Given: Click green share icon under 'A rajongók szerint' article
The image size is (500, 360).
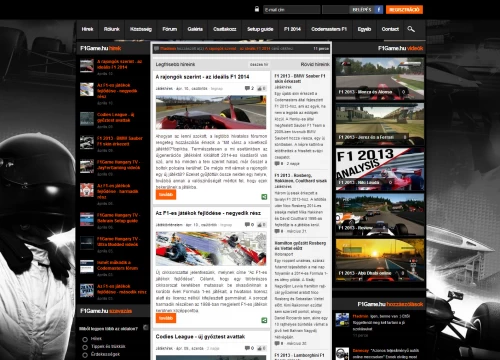Looking at the screenshot, I should tap(264, 197).
